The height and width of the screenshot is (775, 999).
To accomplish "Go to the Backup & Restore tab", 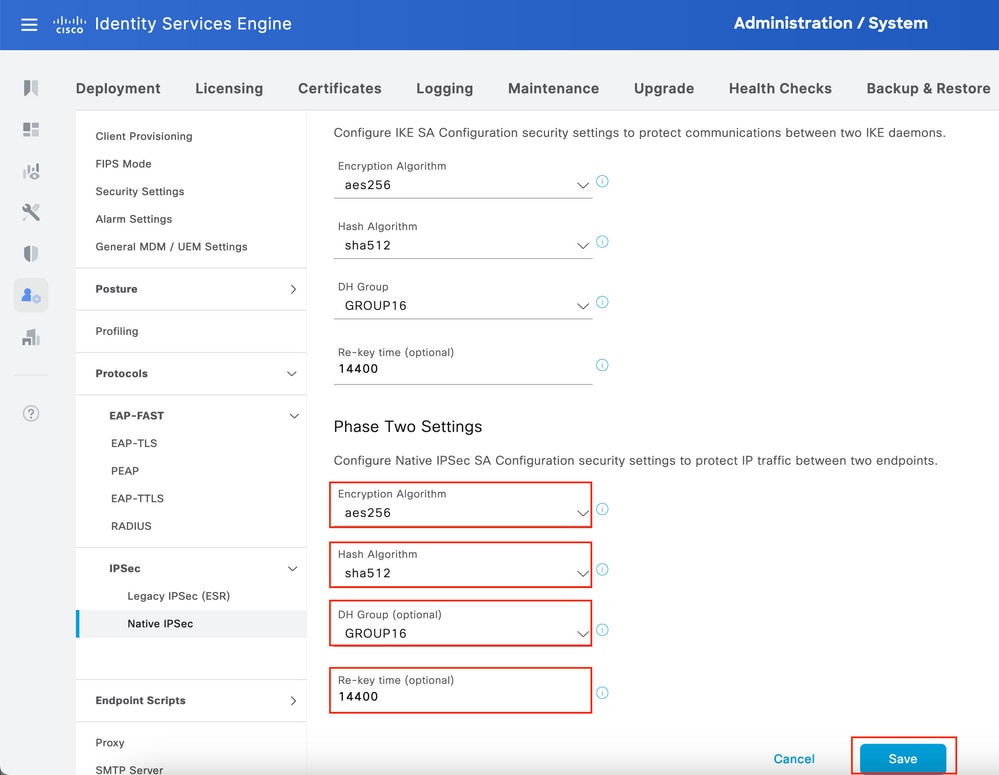I will (x=927, y=88).
